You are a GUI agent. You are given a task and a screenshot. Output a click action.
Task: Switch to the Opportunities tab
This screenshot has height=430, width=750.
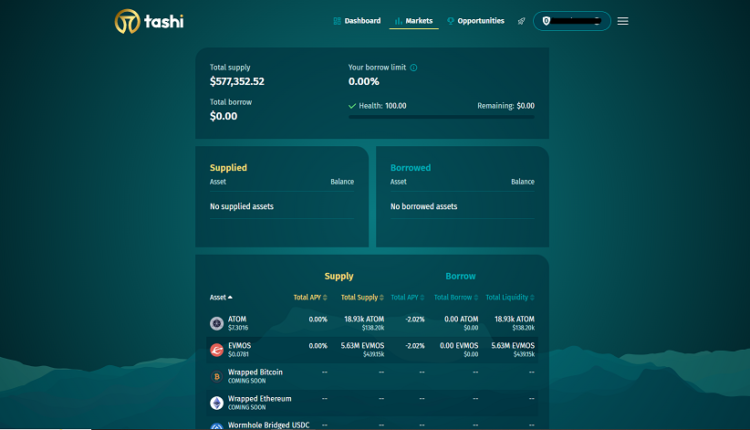(x=476, y=21)
